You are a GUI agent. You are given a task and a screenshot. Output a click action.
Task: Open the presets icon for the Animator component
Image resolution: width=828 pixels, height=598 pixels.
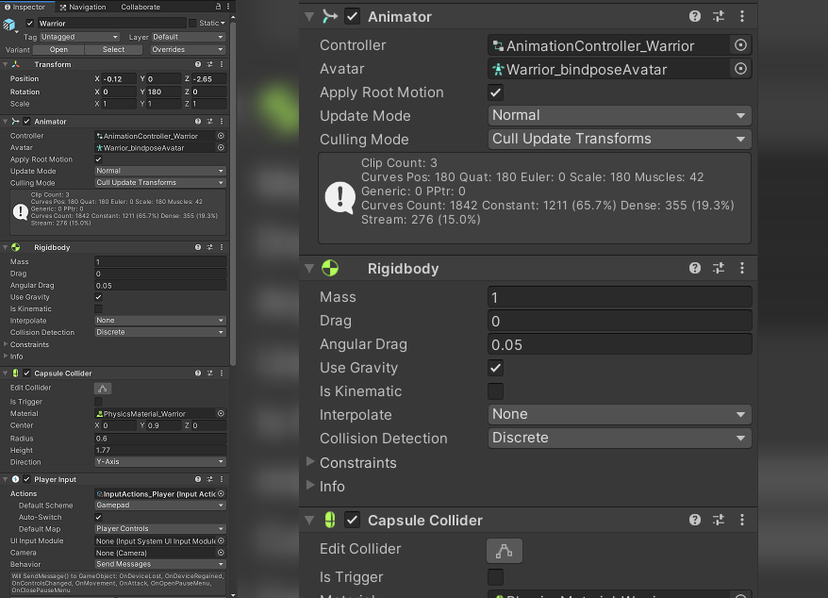718,16
